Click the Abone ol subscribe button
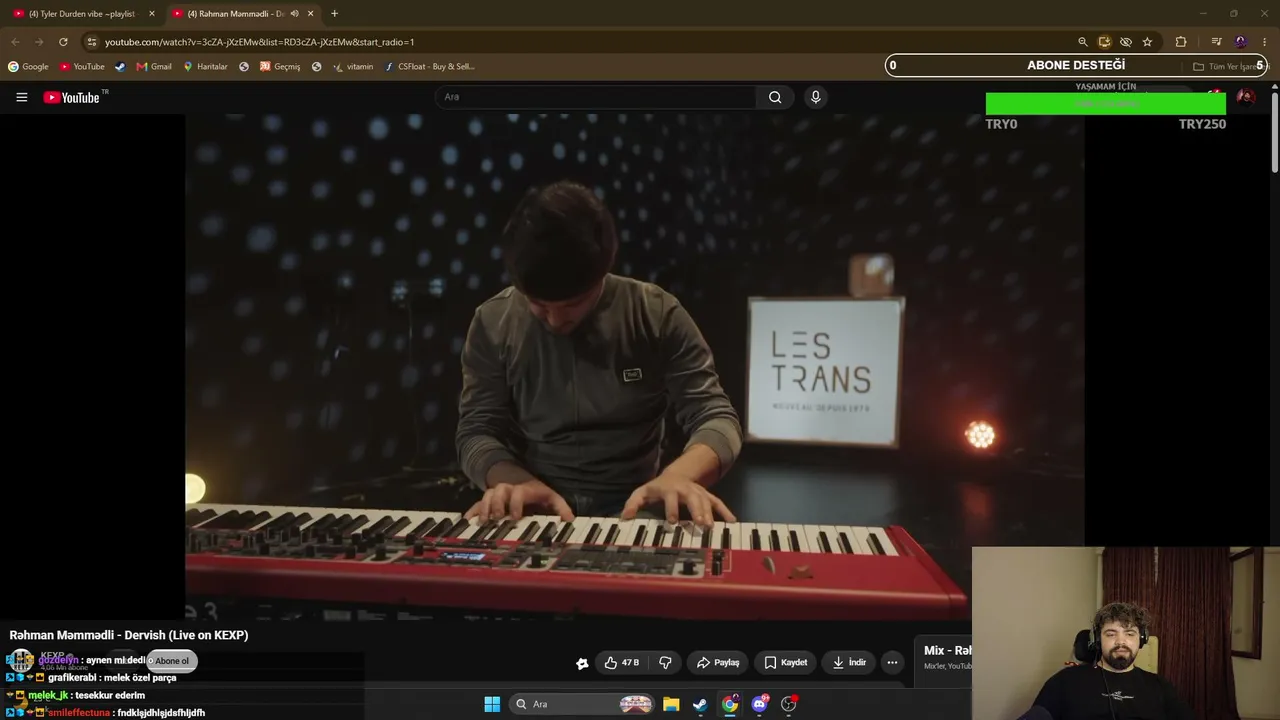This screenshot has height=720, width=1280. [x=172, y=661]
